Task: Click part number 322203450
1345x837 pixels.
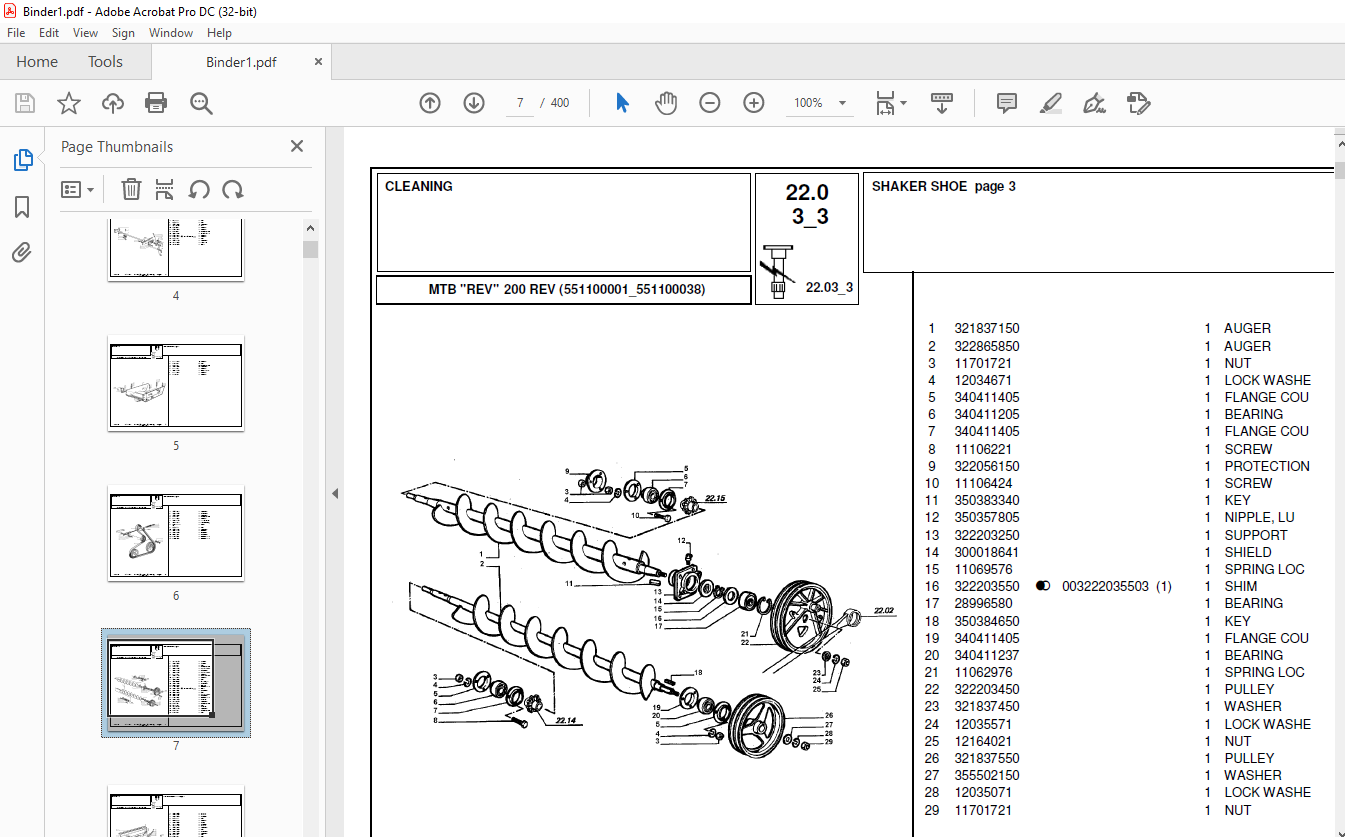Action: tap(987, 689)
